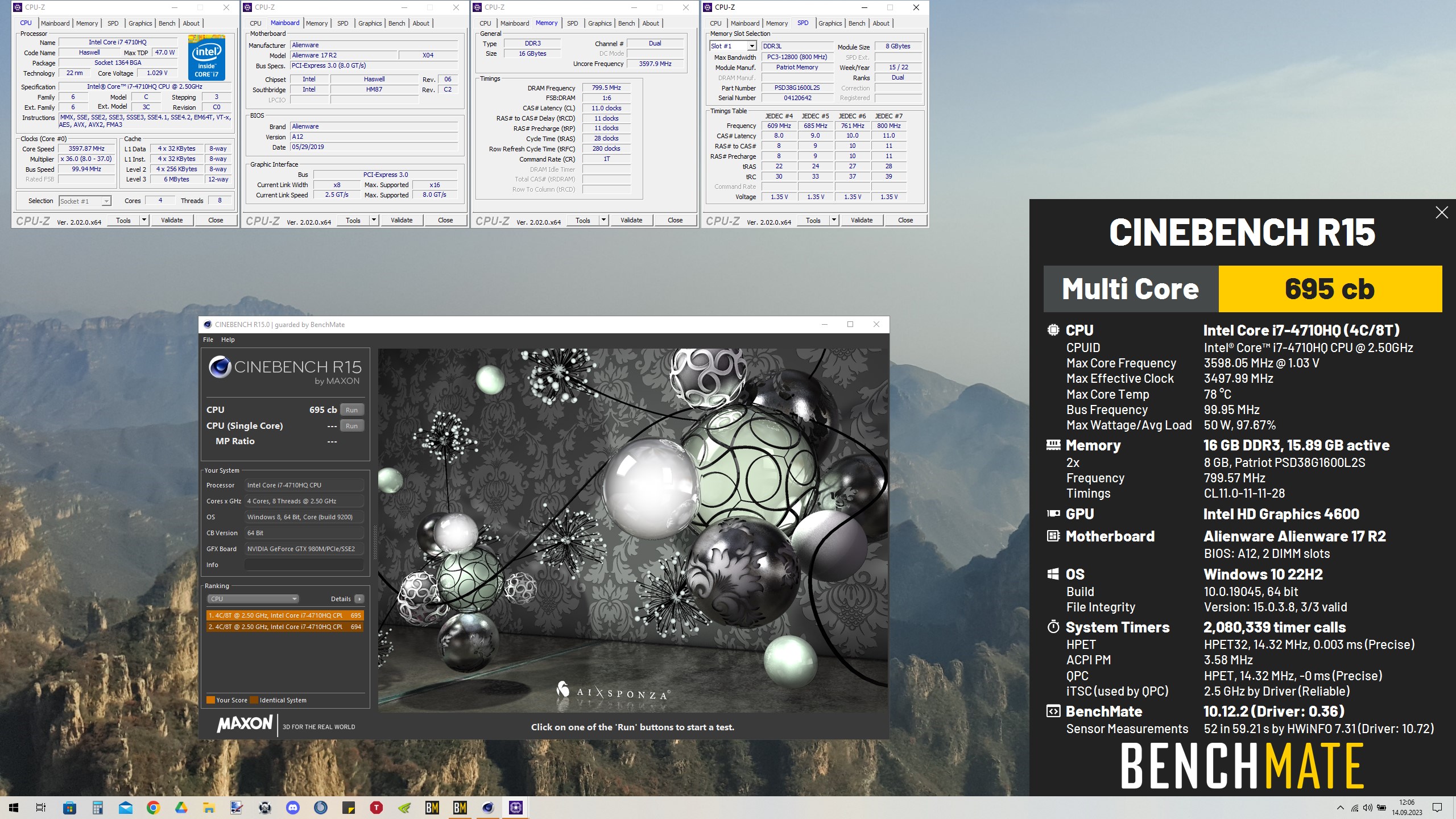1456x819 pixels.
Task: Open Windows Start menu
Action: pos(14,808)
